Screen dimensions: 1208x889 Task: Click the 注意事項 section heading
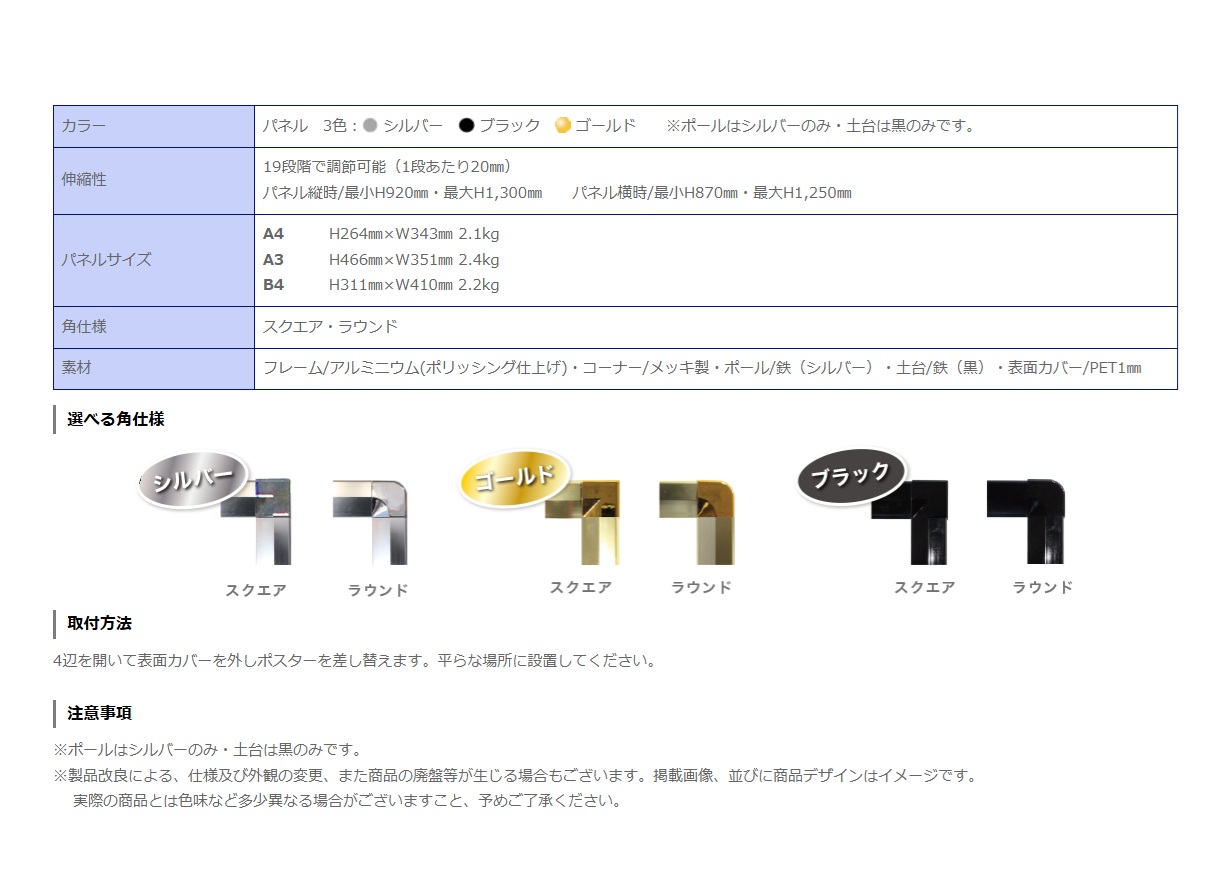(99, 713)
